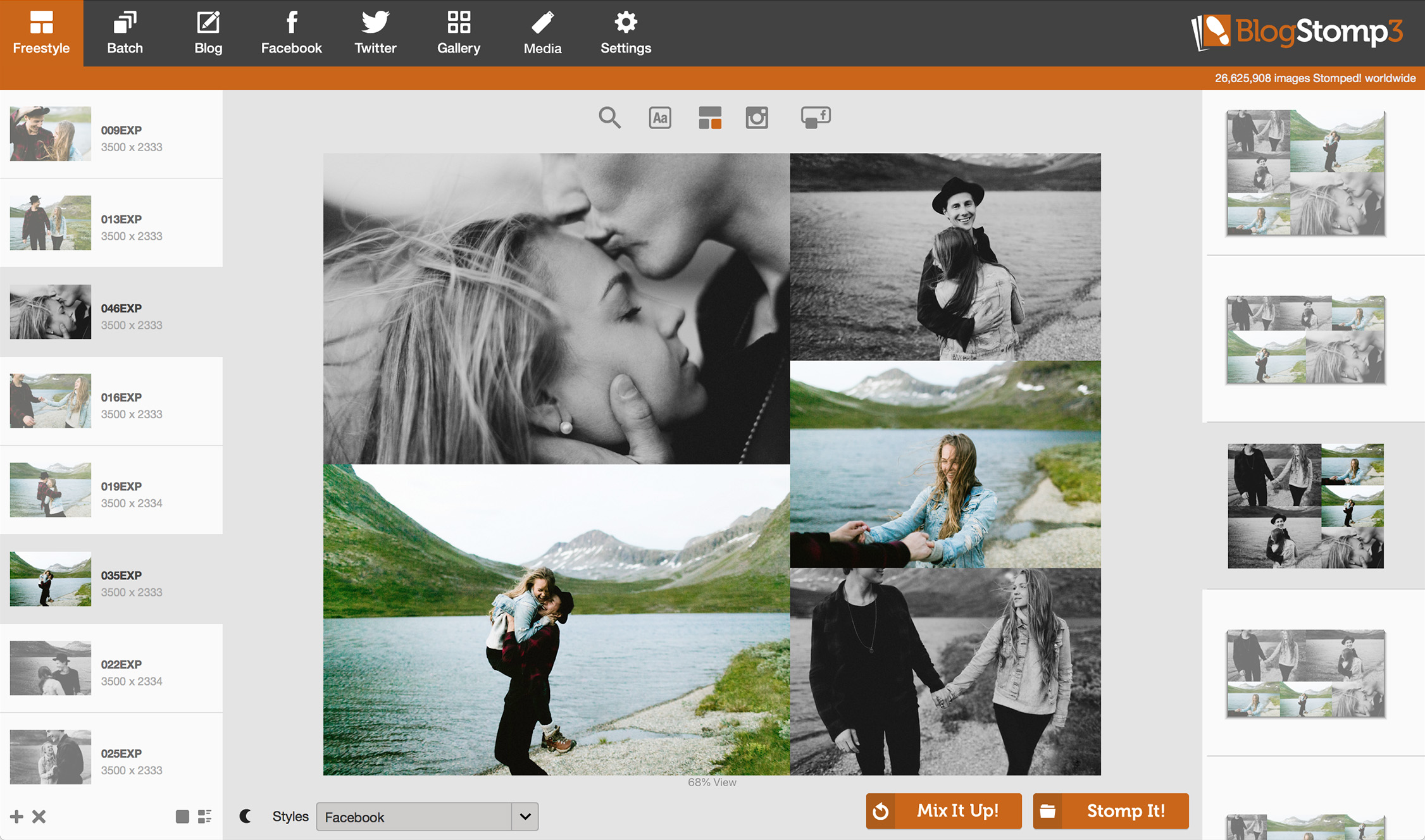The height and width of the screenshot is (840, 1425).
Task: Click the BlogStomp3 logo
Action: pos(1297,32)
